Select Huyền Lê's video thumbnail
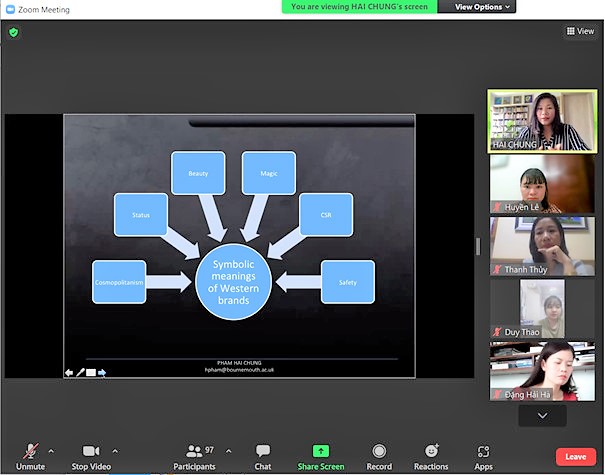The height and width of the screenshot is (475, 605). point(541,184)
